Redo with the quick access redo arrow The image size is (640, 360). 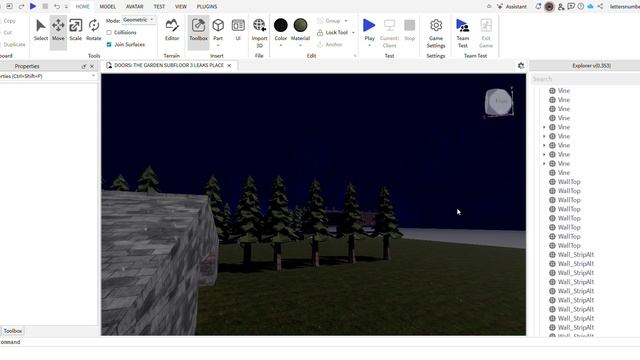coord(21,7)
